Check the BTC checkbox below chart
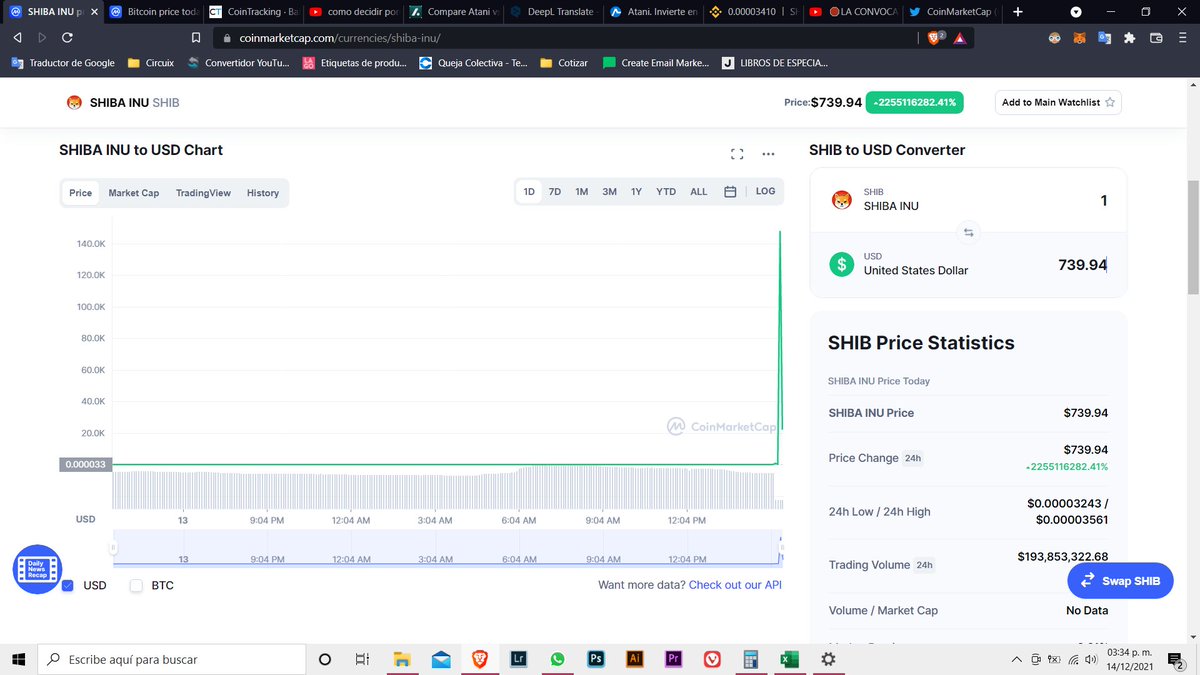The image size is (1200, 675). pos(136,585)
